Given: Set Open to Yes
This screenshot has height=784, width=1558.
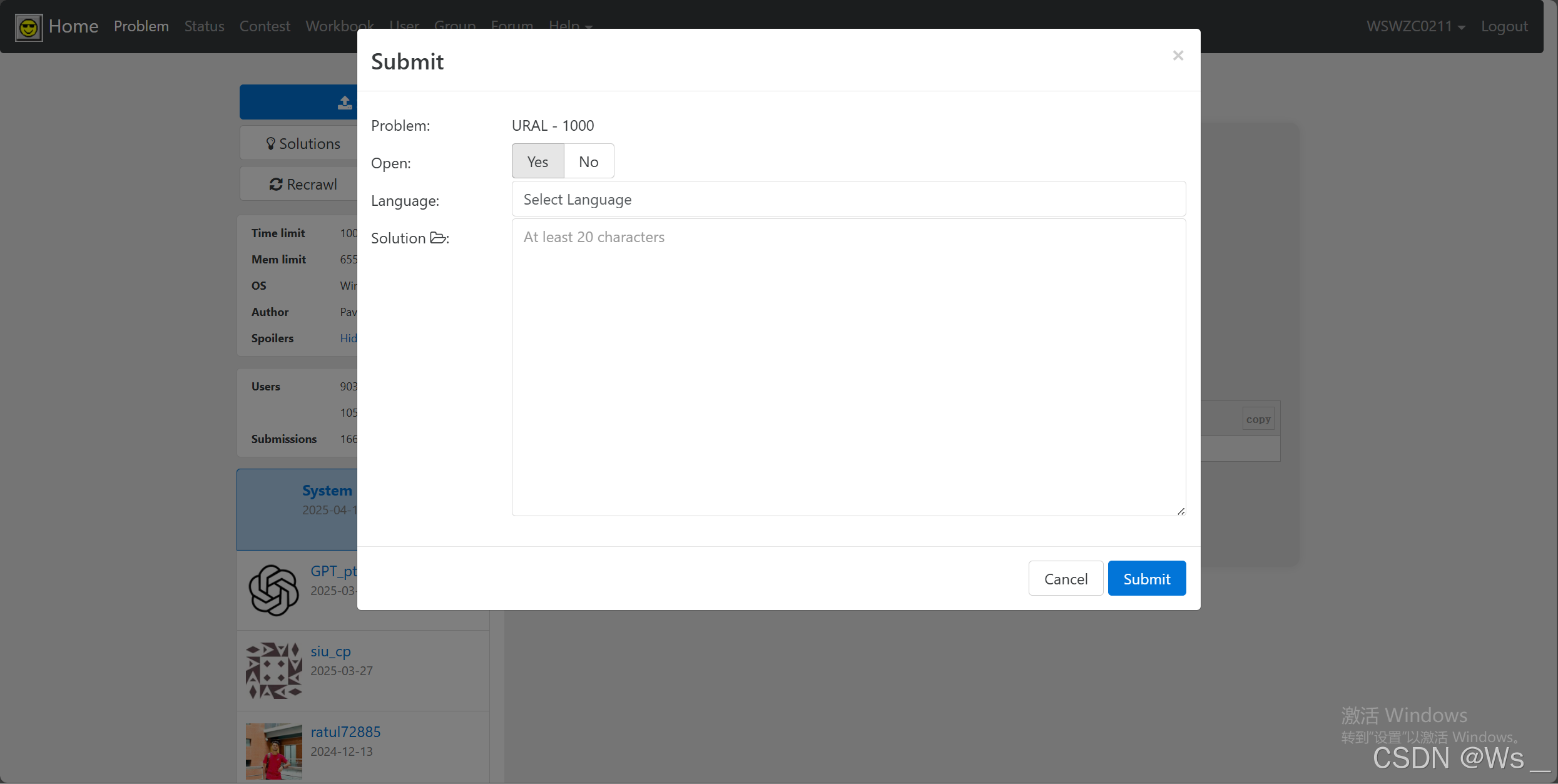Looking at the screenshot, I should point(537,161).
